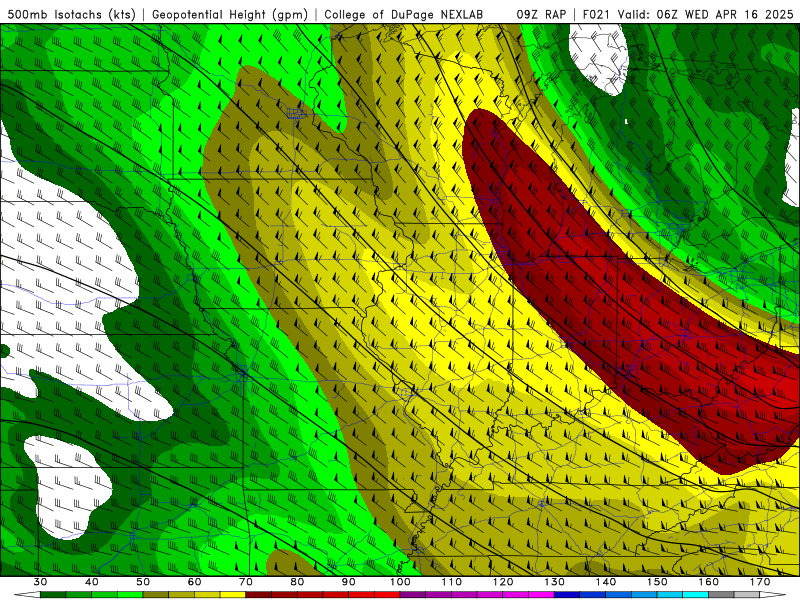Image resolution: width=800 pixels, height=600 pixels.
Task: Click the 100 label on the color scale
Action: click(400, 582)
